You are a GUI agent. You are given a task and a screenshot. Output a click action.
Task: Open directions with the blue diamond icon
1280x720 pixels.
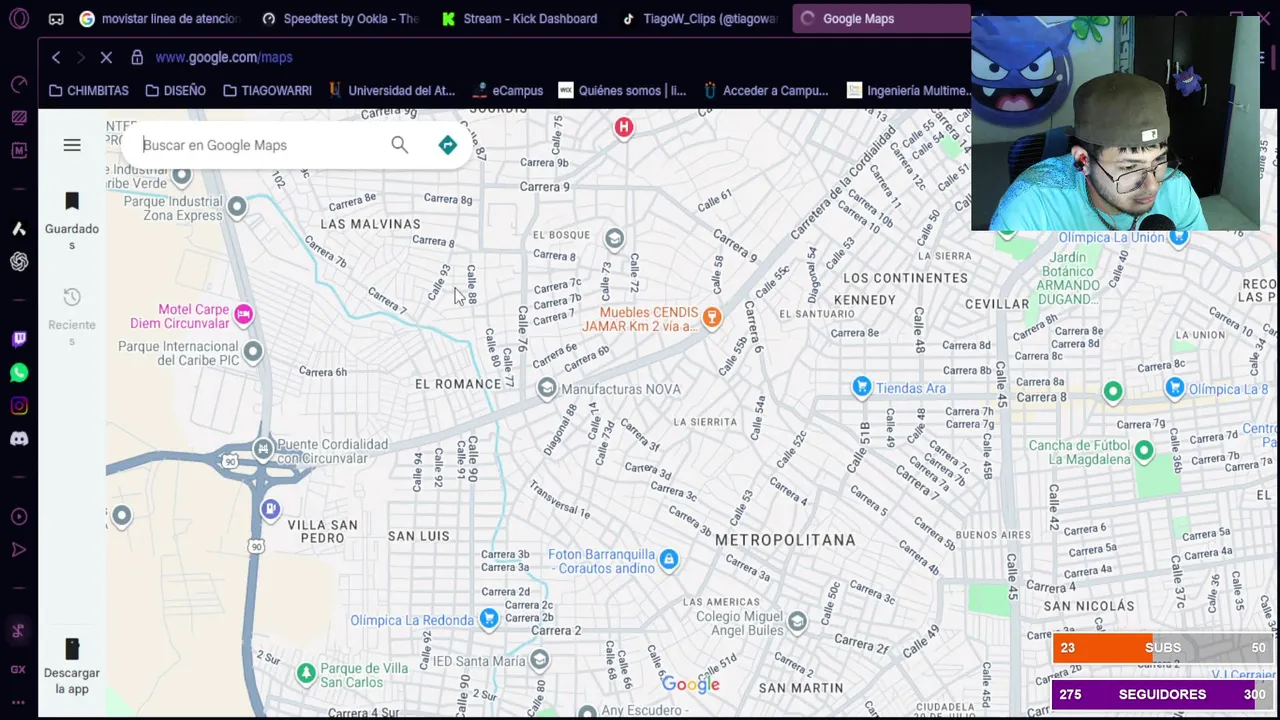447,145
